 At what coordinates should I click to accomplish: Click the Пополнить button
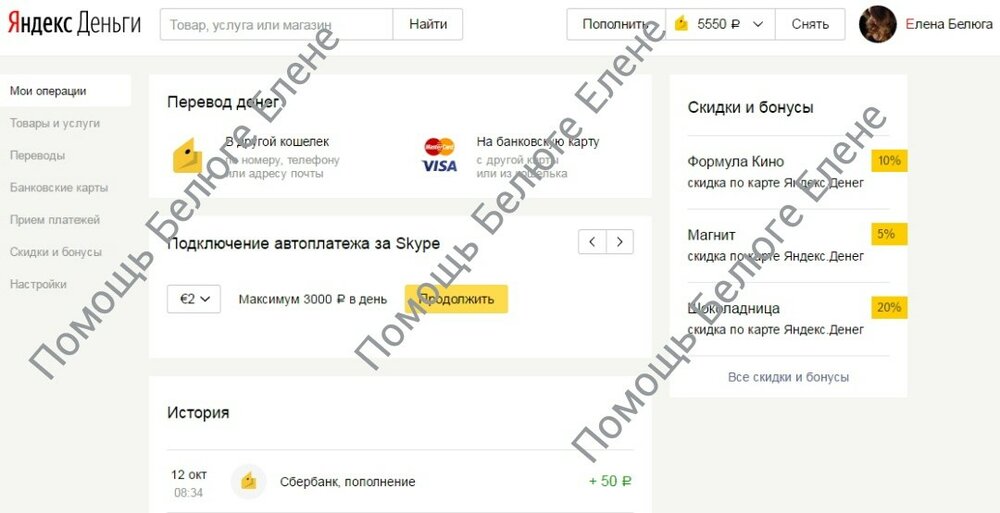click(616, 24)
